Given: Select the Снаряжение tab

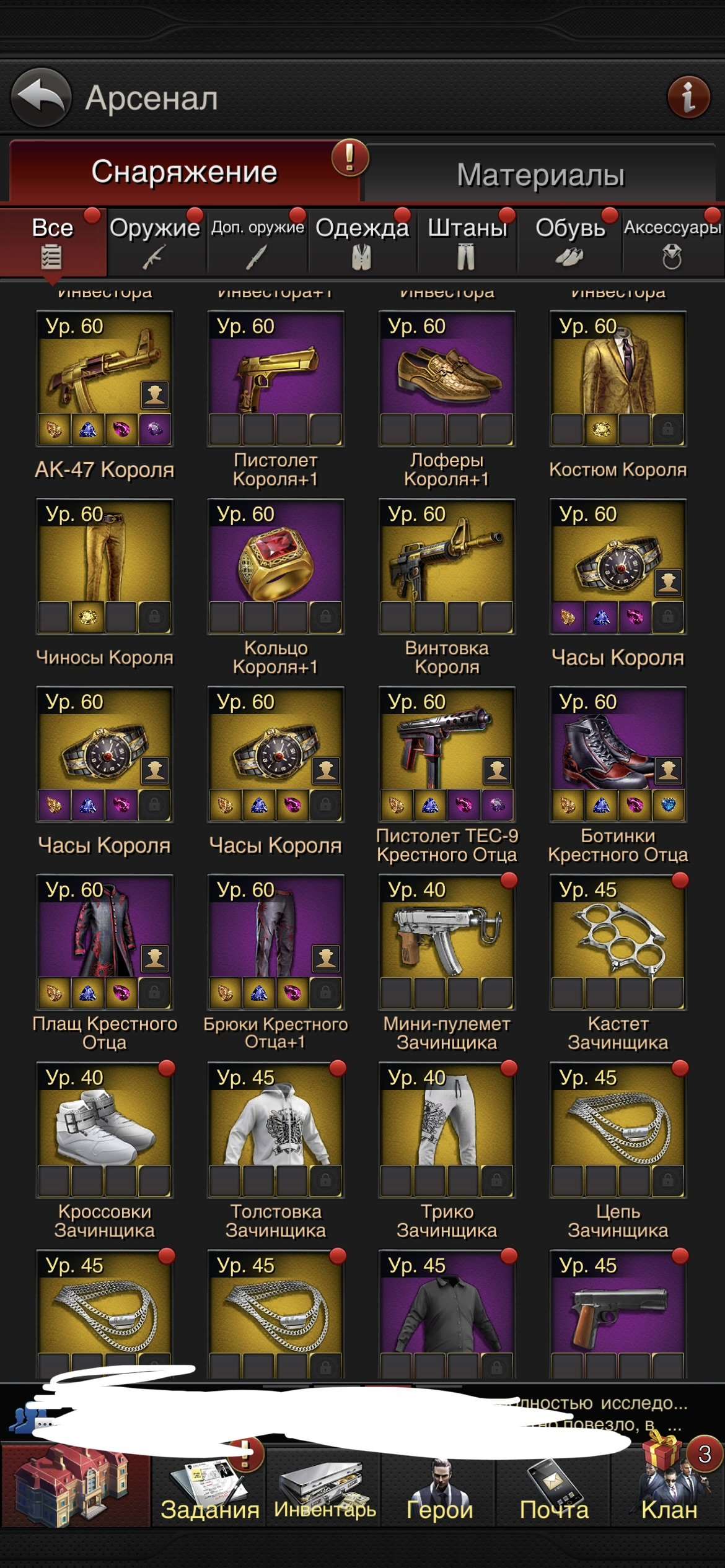Looking at the screenshot, I should pyautogui.click(x=184, y=172).
